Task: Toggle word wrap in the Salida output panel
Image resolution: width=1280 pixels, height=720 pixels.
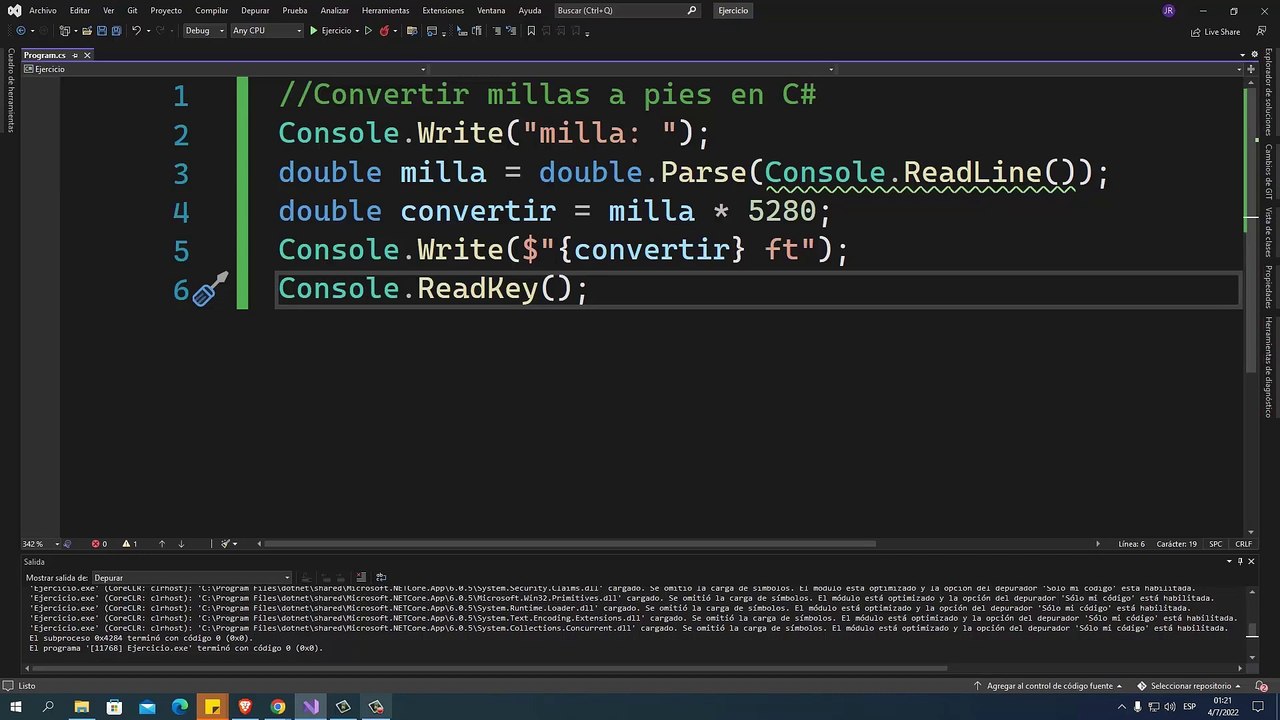Action: [381, 577]
